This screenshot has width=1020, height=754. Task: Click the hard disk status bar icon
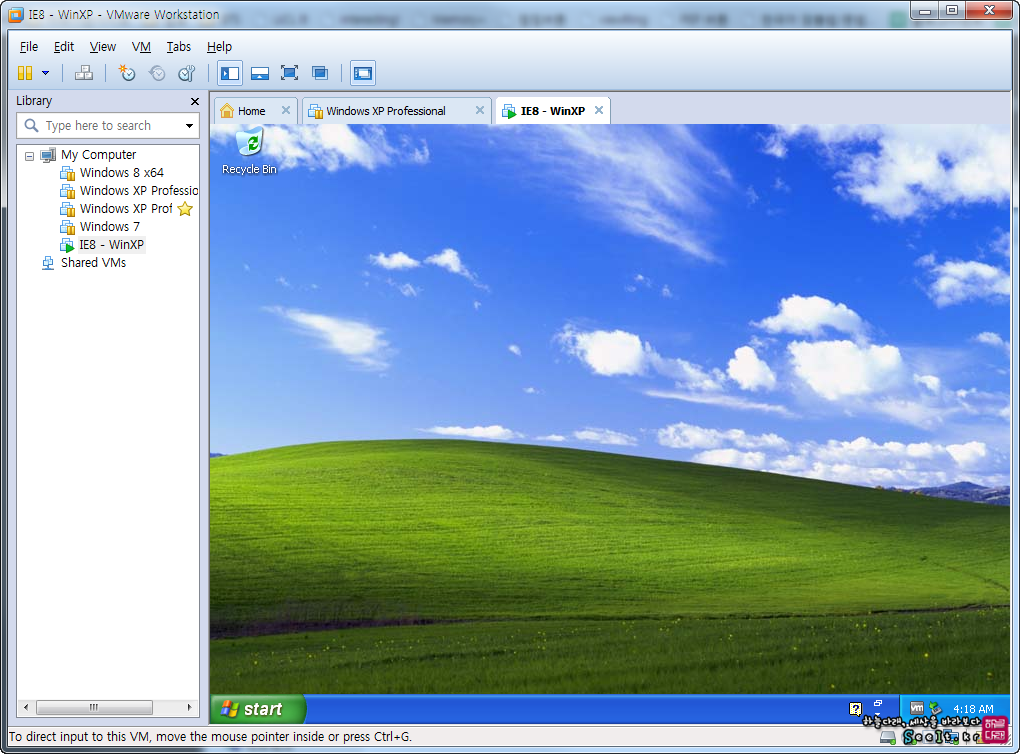tap(887, 737)
